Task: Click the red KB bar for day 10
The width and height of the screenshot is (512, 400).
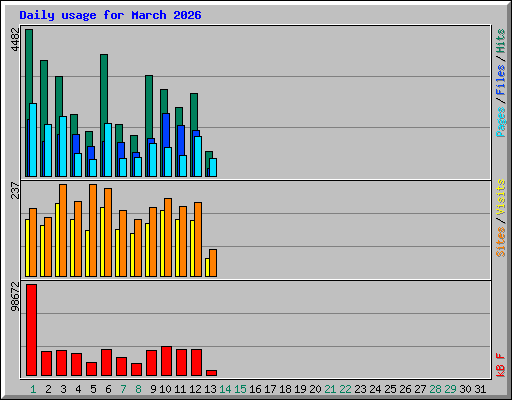Action: (166, 361)
